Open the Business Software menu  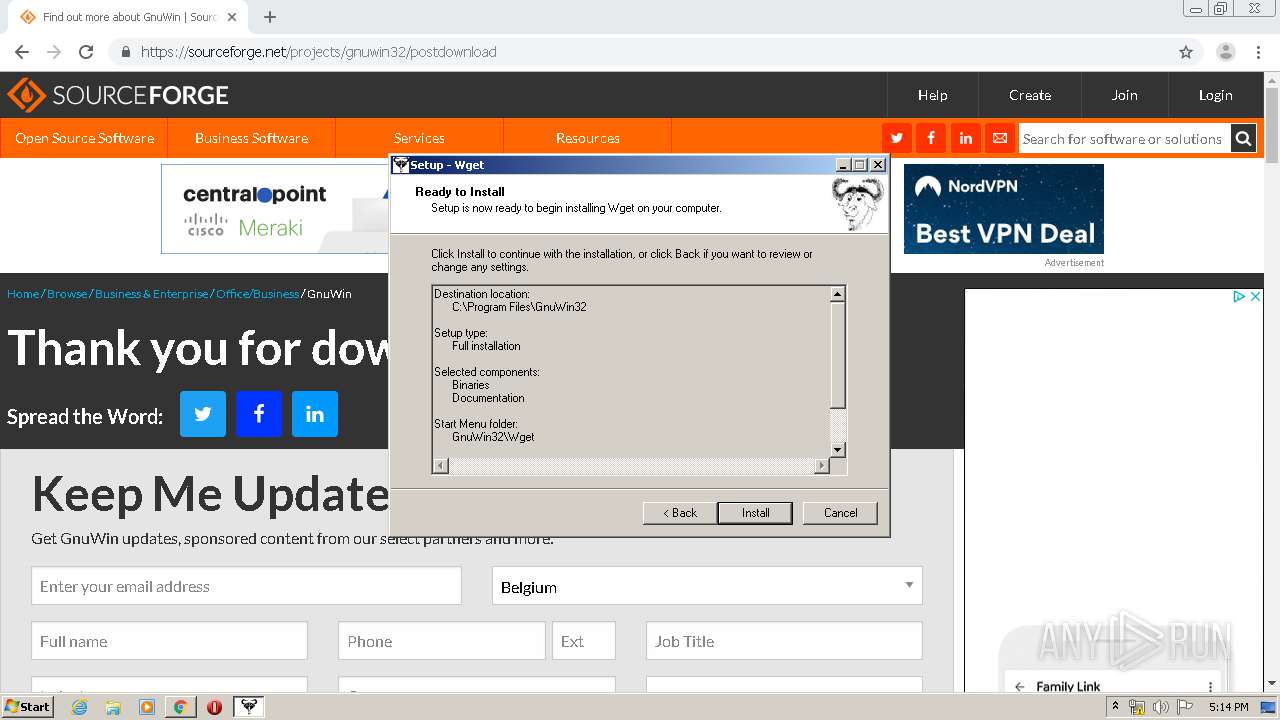(x=251, y=138)
